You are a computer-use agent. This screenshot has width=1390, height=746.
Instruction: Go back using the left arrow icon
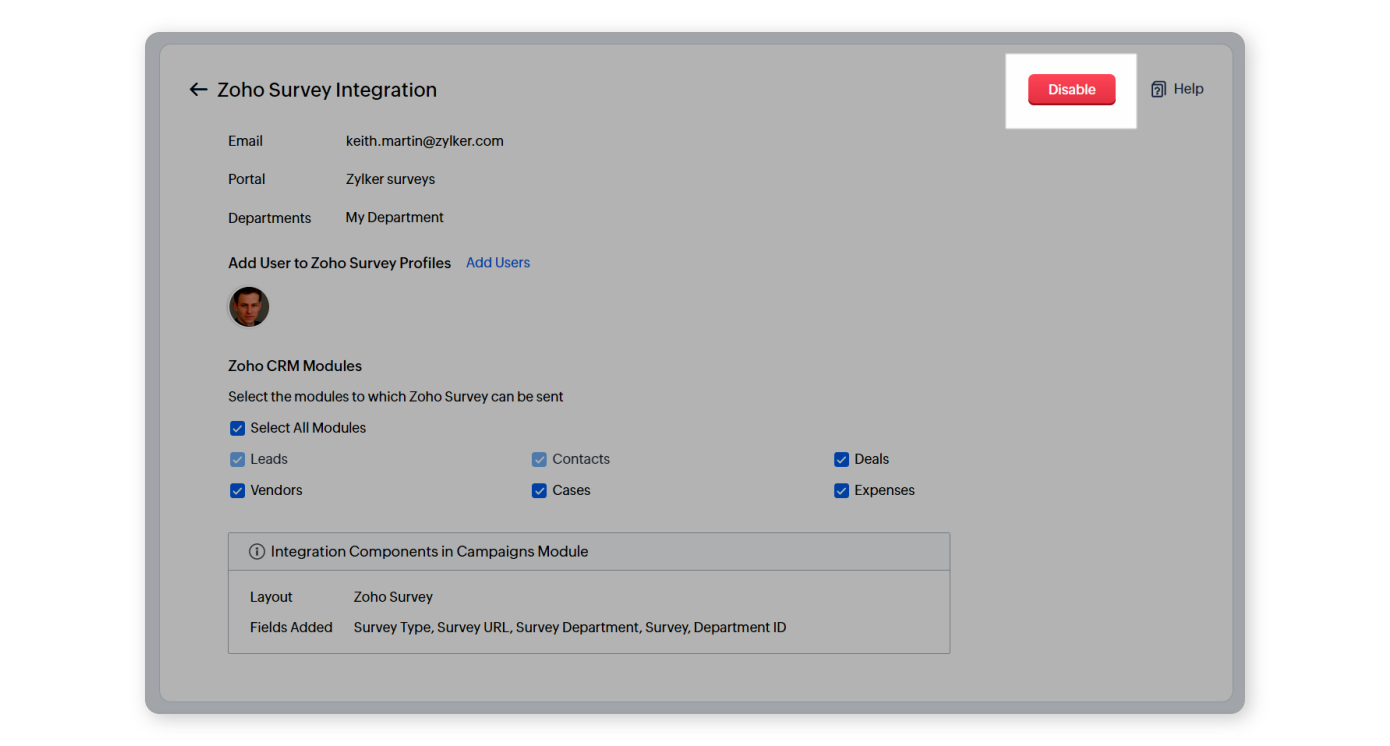[x=198, y=90]
